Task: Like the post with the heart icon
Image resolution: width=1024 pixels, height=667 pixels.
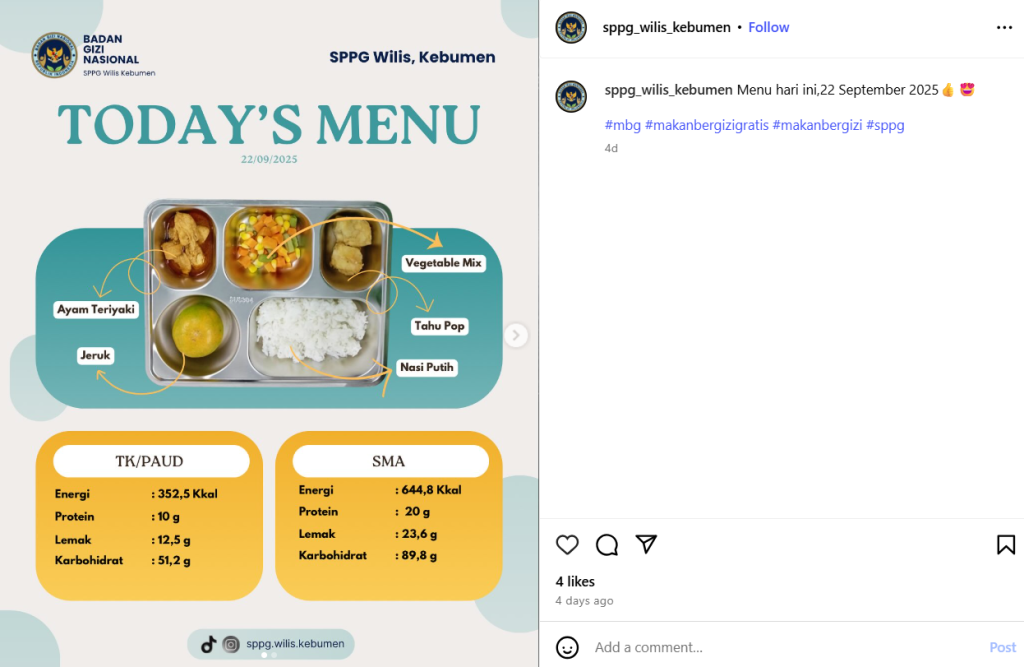Action: coord(567,544)
